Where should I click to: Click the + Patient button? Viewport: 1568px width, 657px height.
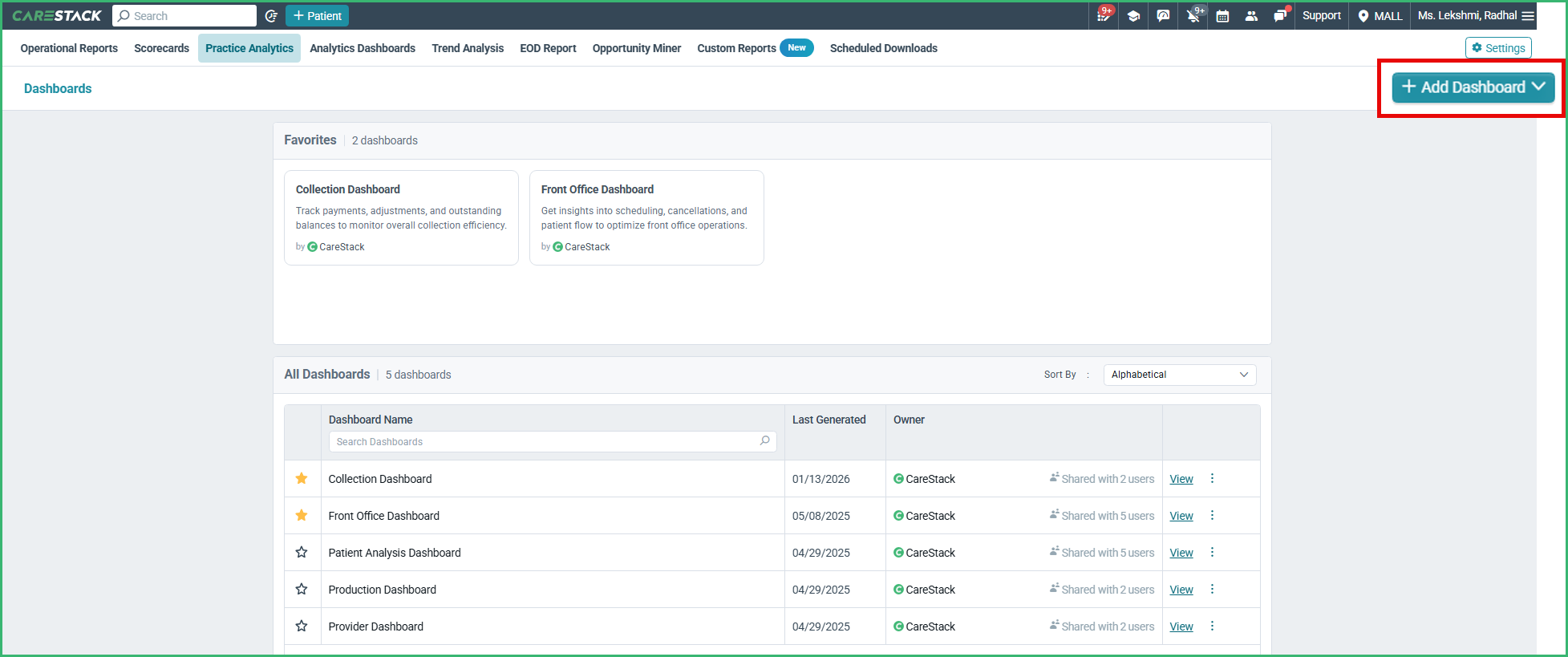click(x=317, y=16)
